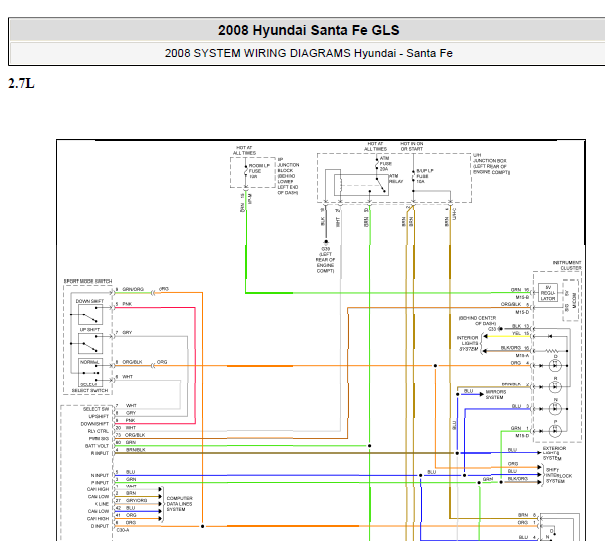Select the title '2008 Hyundai Santa Fe GLS'
The image size is (605, 541).
[308, 30]
